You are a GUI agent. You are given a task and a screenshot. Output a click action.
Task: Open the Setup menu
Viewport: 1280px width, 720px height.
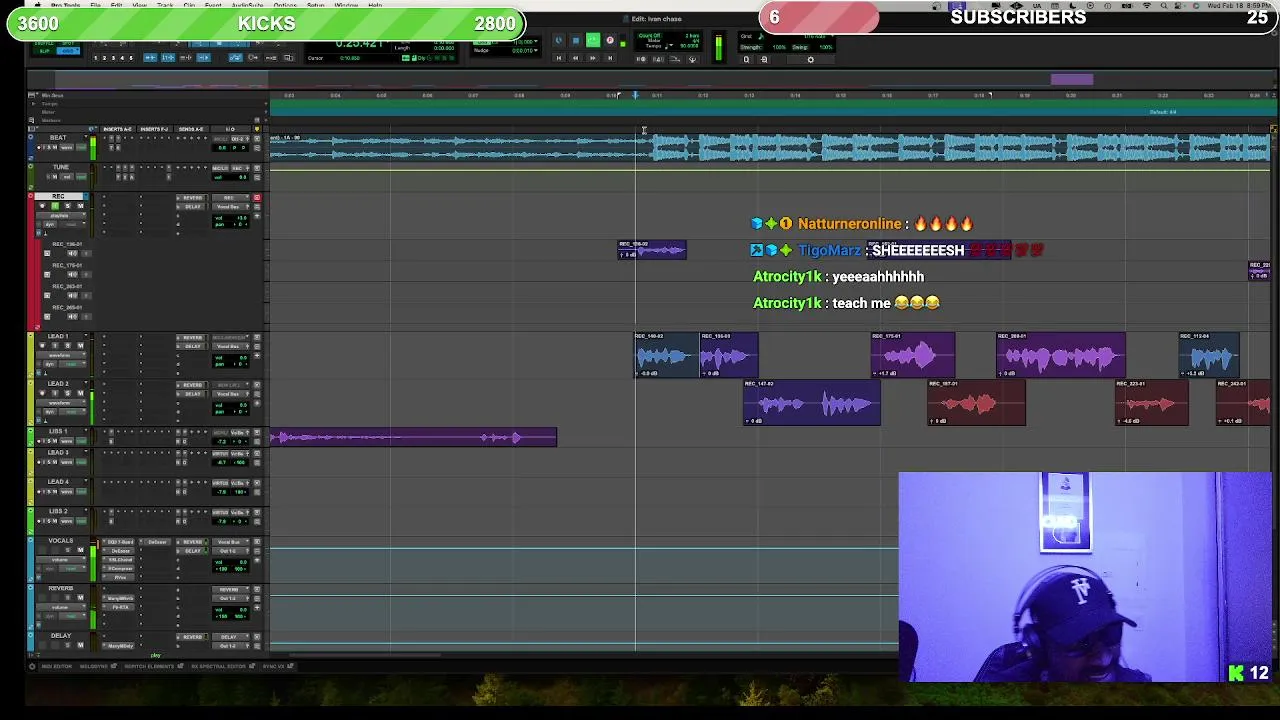(x=315, y=5)
